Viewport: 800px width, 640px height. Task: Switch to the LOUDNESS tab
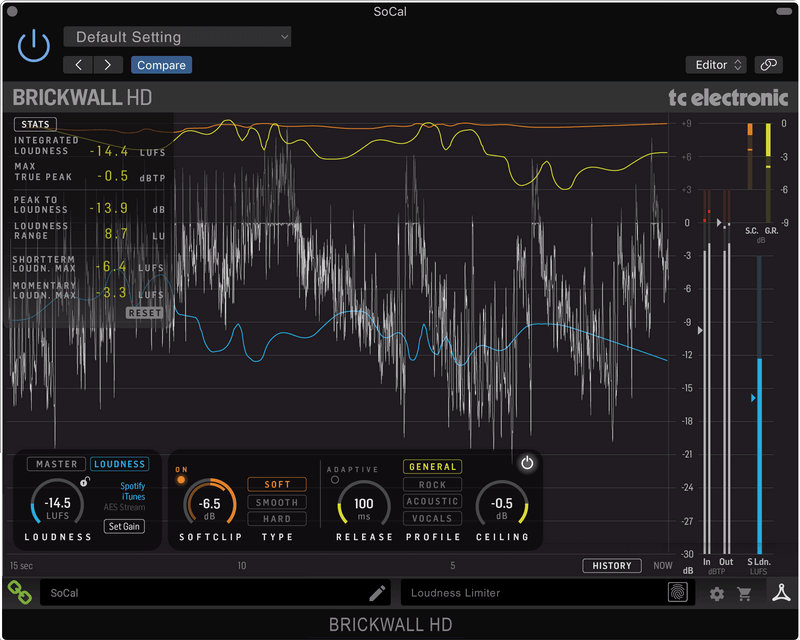(x=119, y=464)
